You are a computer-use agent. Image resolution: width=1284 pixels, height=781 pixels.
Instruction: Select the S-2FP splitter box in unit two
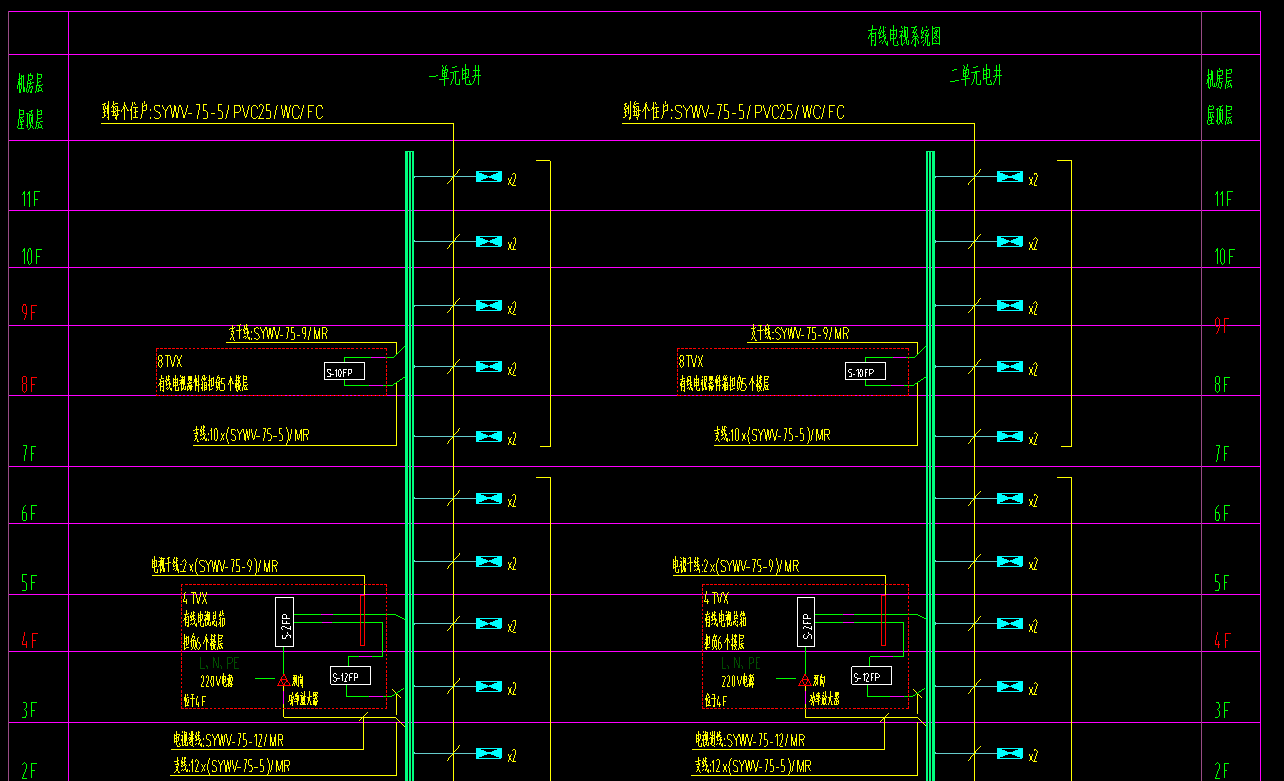806,621
